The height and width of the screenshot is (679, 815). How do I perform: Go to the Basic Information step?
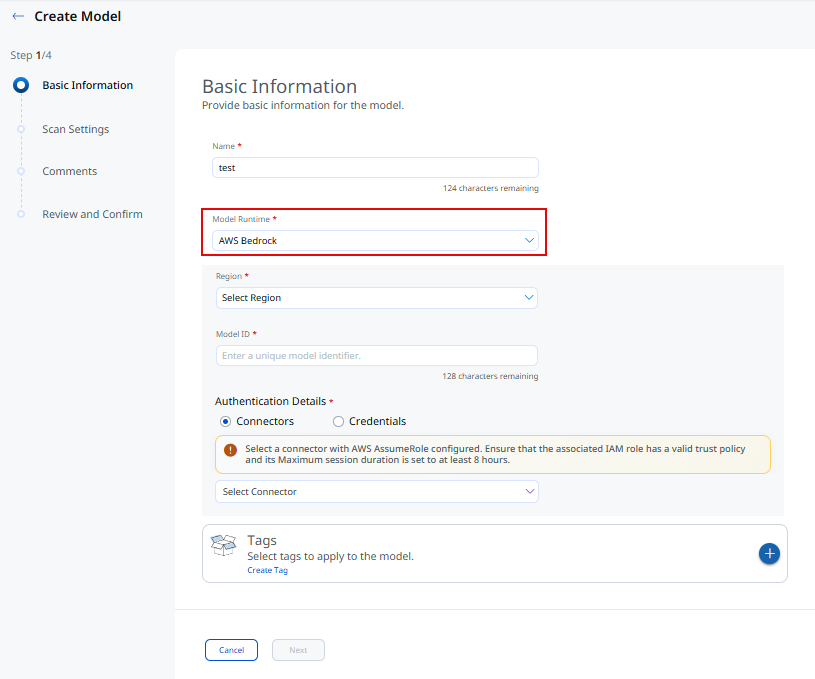87,85
